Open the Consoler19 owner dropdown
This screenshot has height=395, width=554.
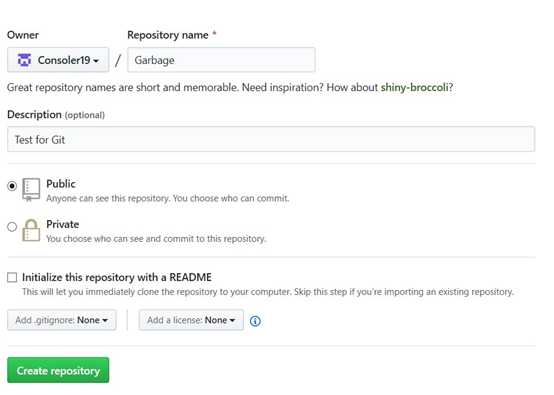coord(58,60)
